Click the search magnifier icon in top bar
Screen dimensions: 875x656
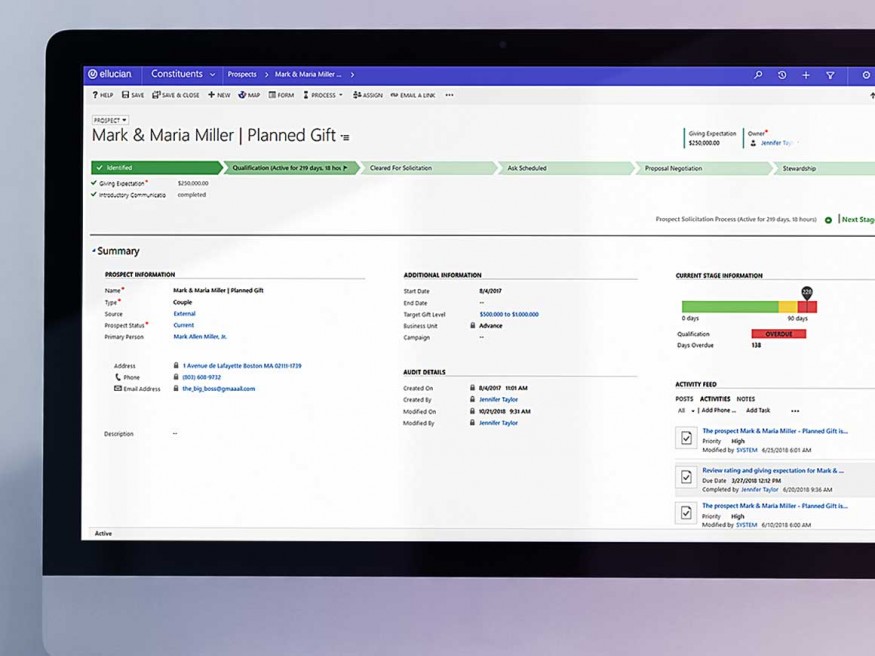point(758,75)
